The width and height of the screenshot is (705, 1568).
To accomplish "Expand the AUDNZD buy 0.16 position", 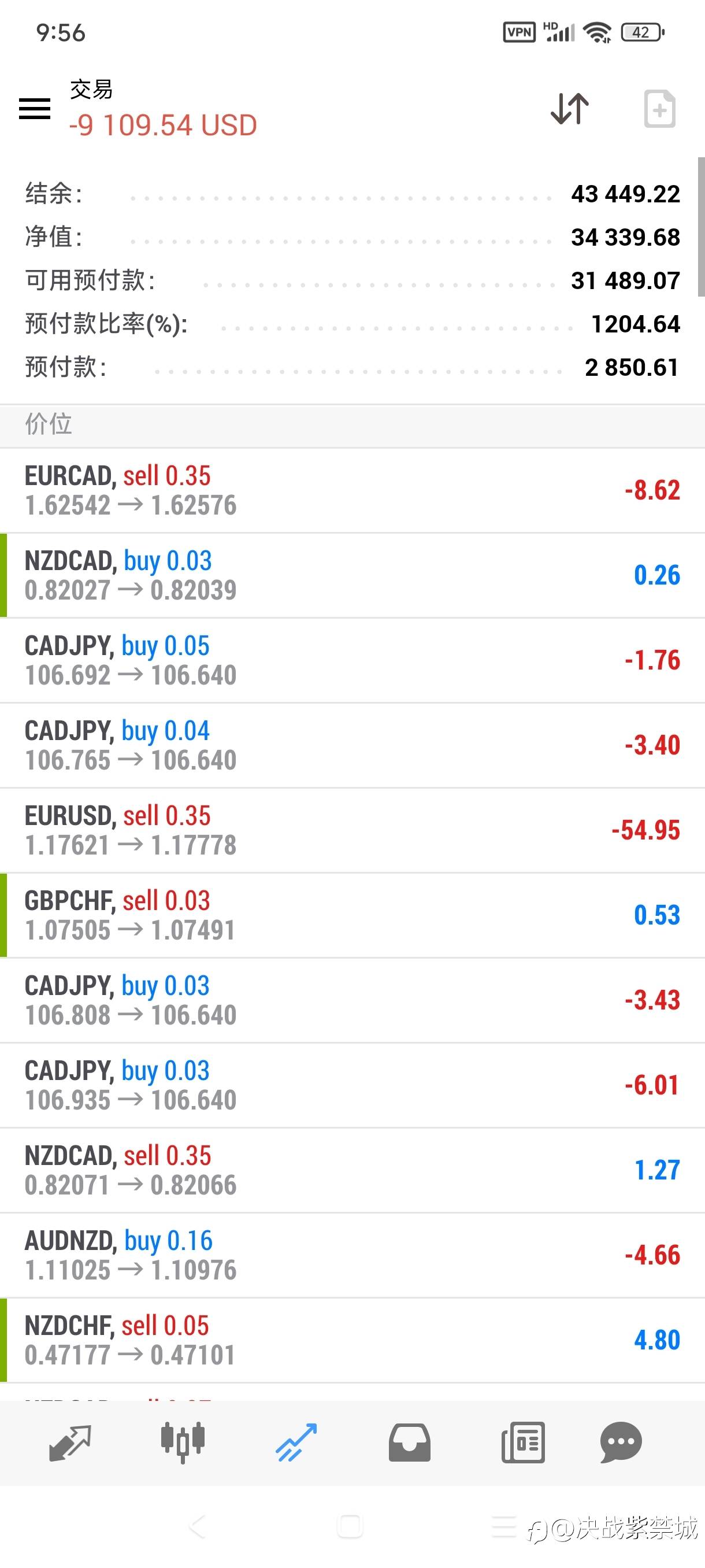I will (x=352, y=1255).
